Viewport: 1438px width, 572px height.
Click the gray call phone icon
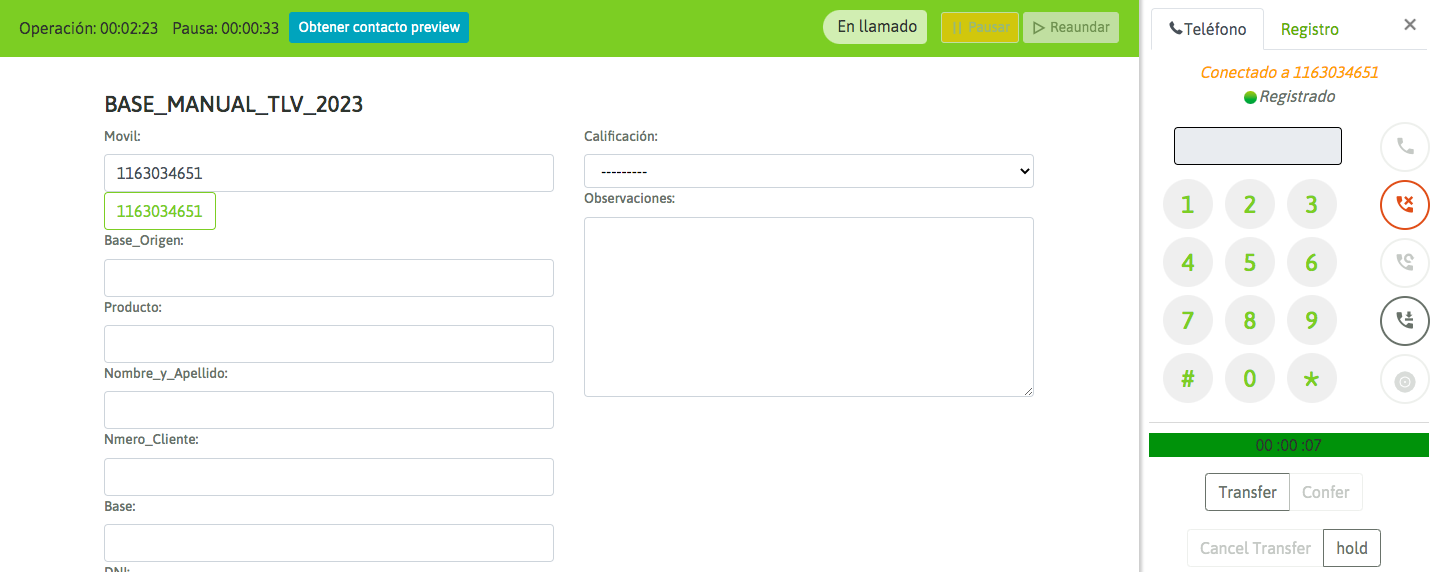click(x=1404, y=147)
